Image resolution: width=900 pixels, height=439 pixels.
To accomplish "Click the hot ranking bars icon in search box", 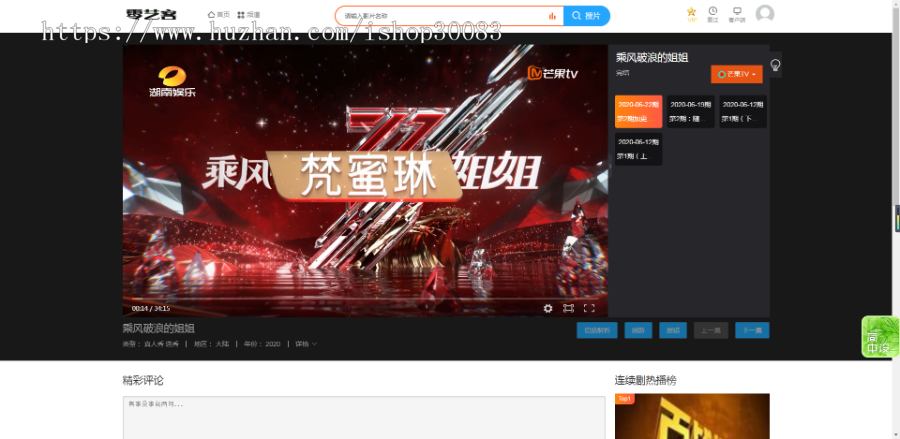I will pos(552,16).
